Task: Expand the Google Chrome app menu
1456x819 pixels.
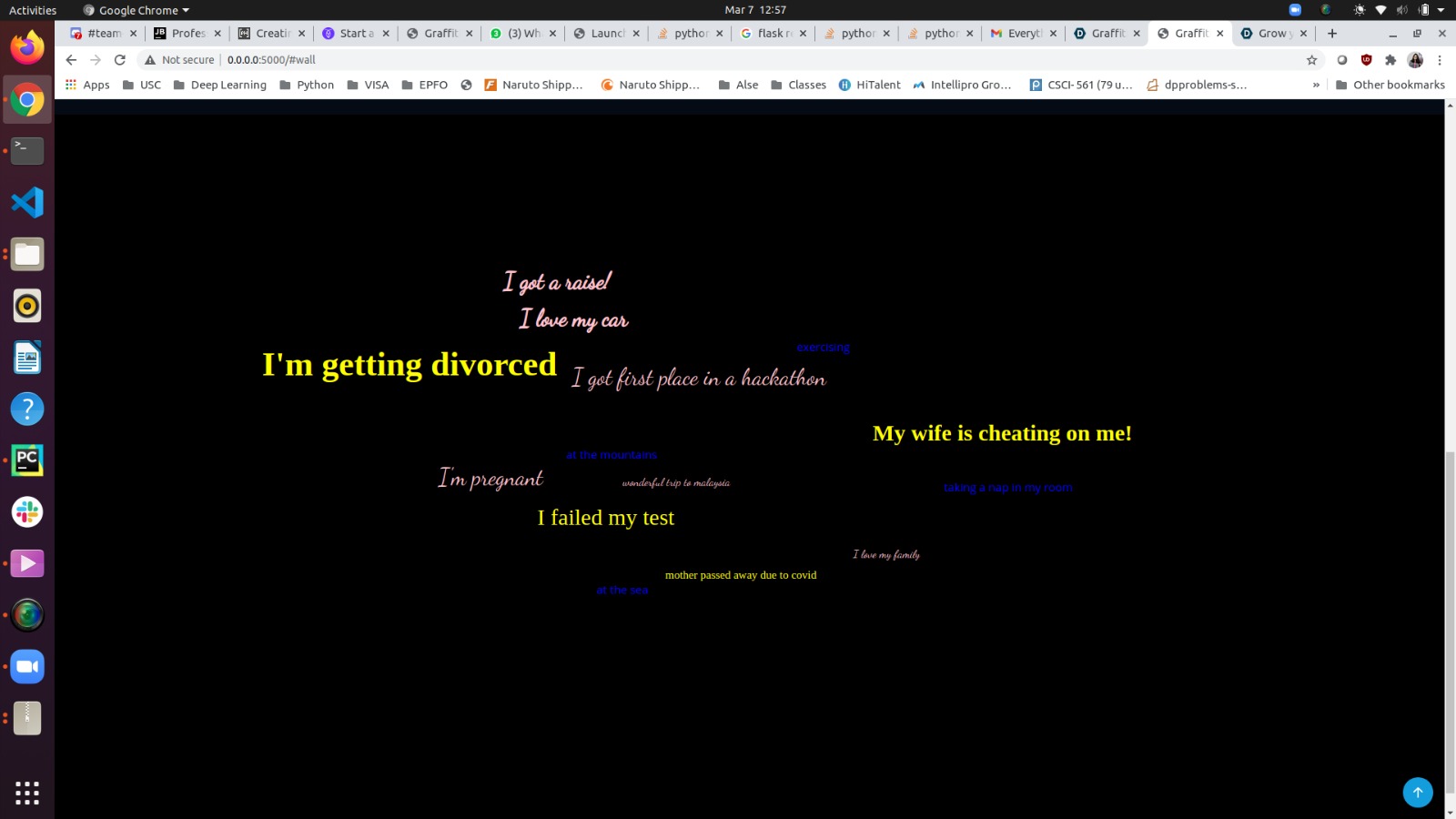Action: point(136,10)
